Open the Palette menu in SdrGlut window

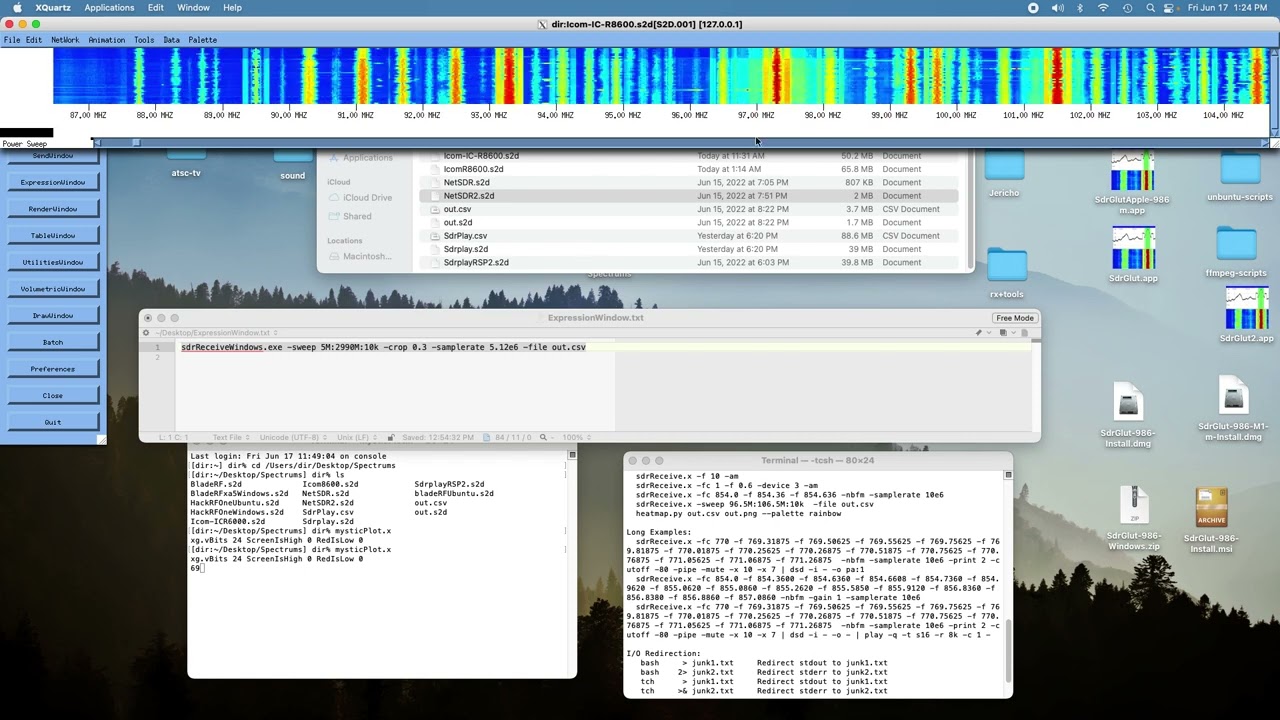click(202, 40)
